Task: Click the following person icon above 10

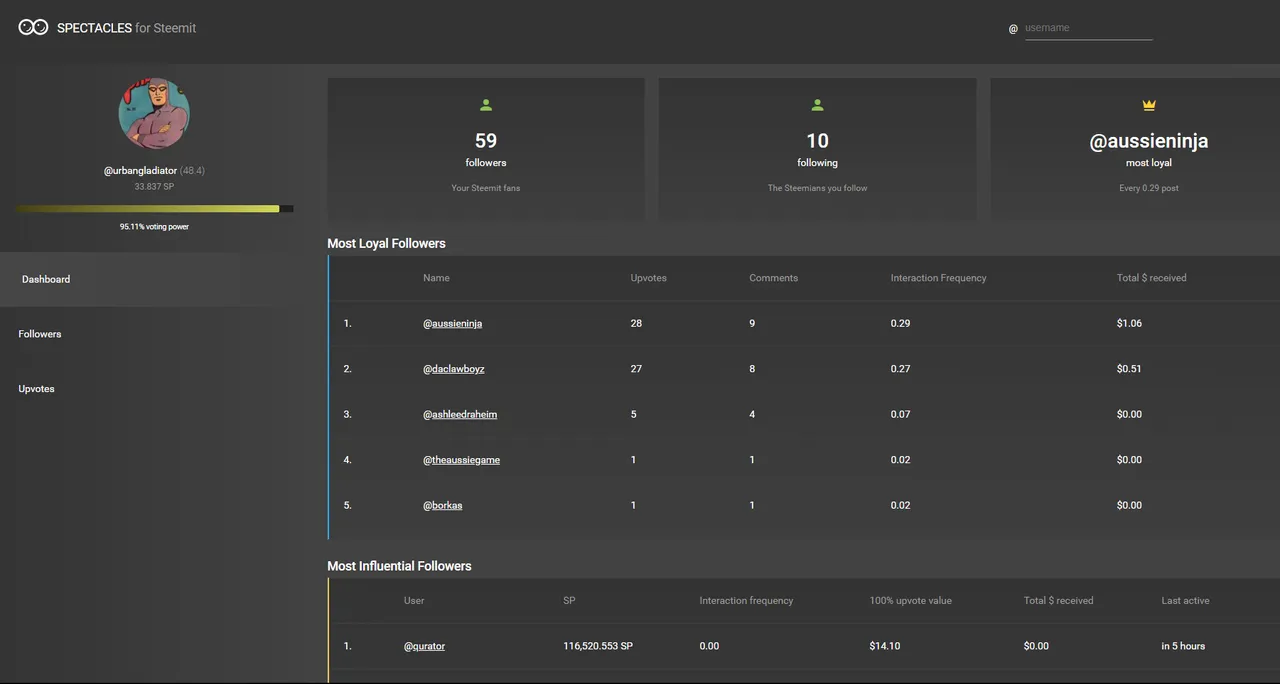Action: [817, 105]
